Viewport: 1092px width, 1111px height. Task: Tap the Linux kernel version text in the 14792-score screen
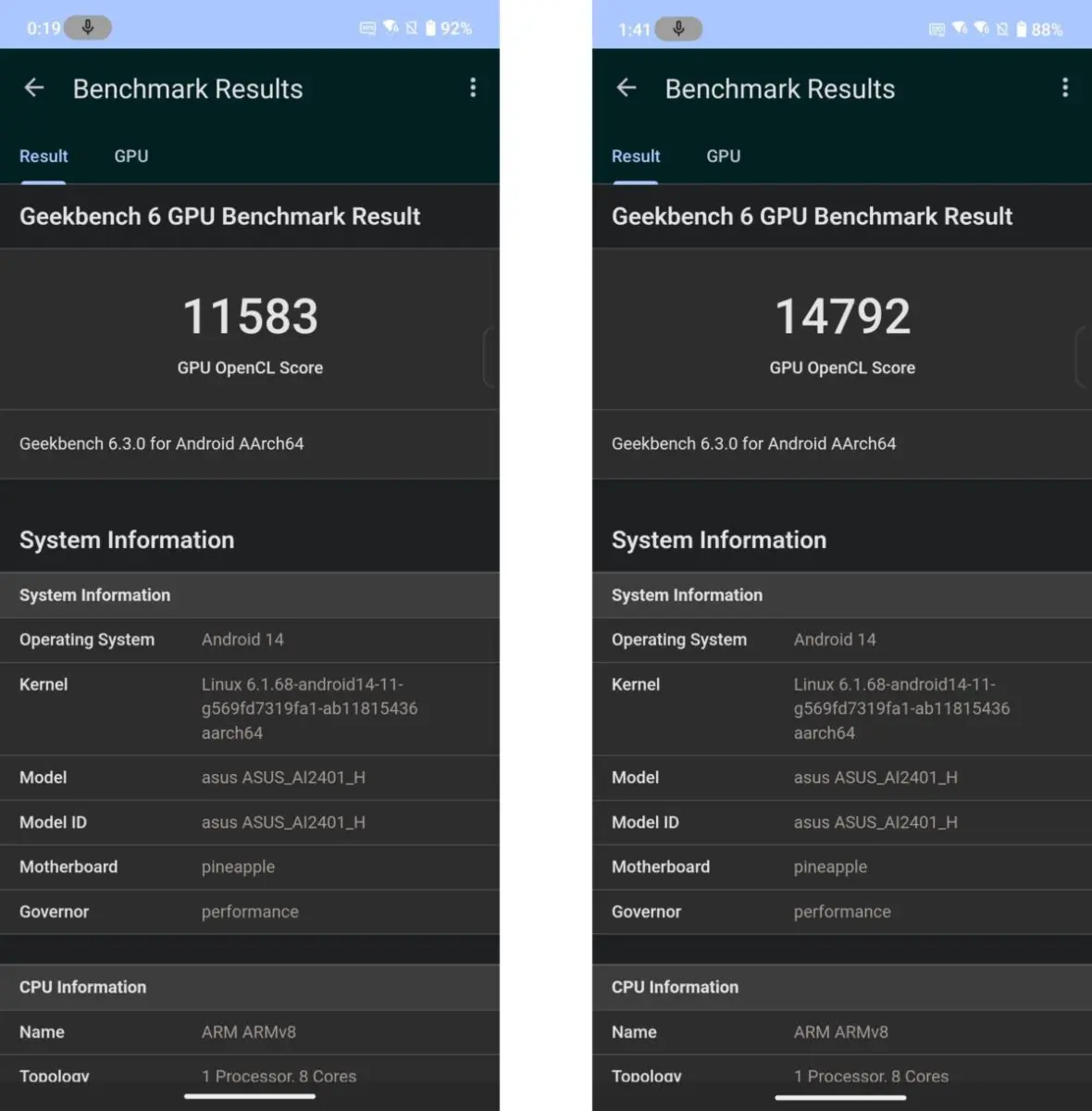point(902,708)
